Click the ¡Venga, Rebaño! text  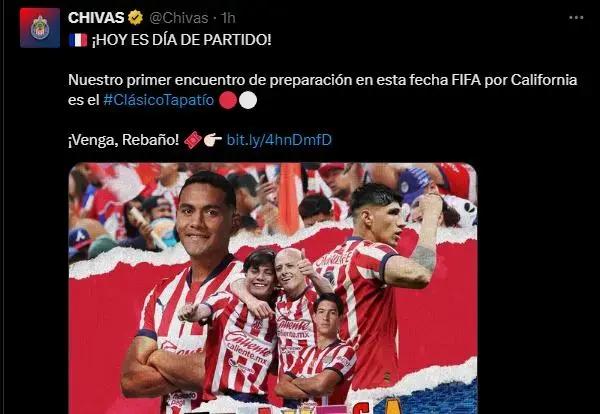point(123,140)
